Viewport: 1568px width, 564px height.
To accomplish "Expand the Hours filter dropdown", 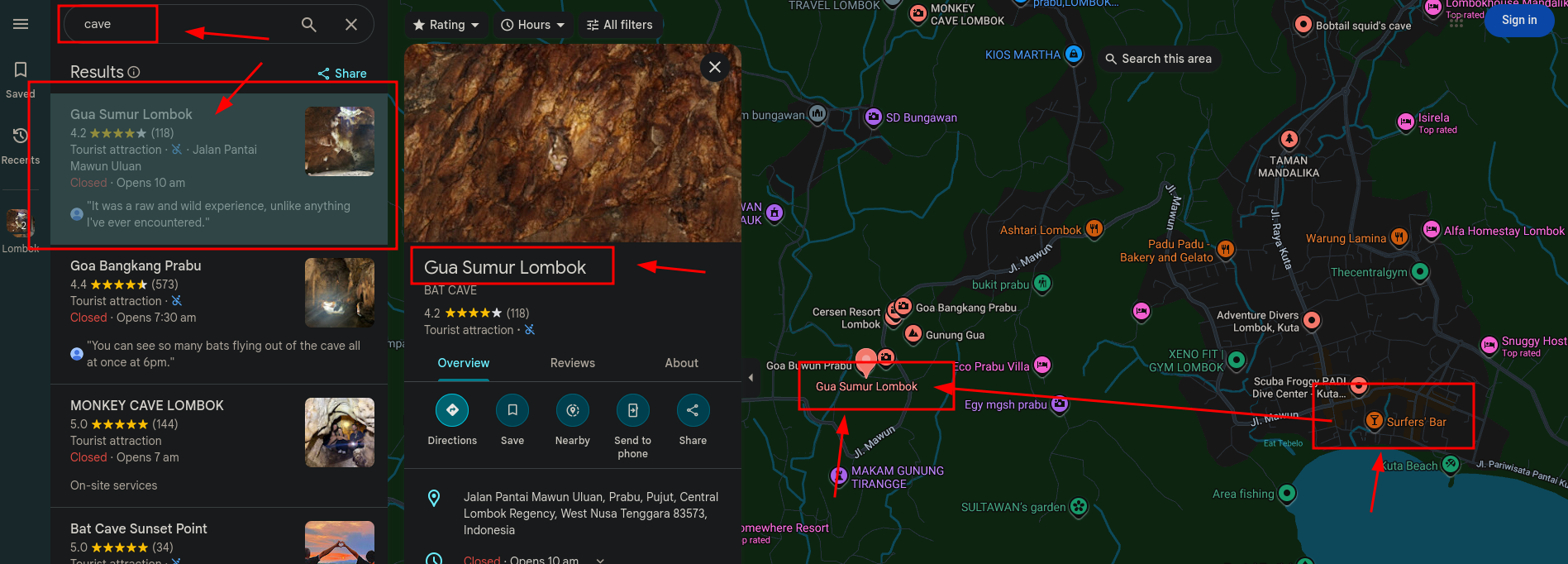I will 533,25.
